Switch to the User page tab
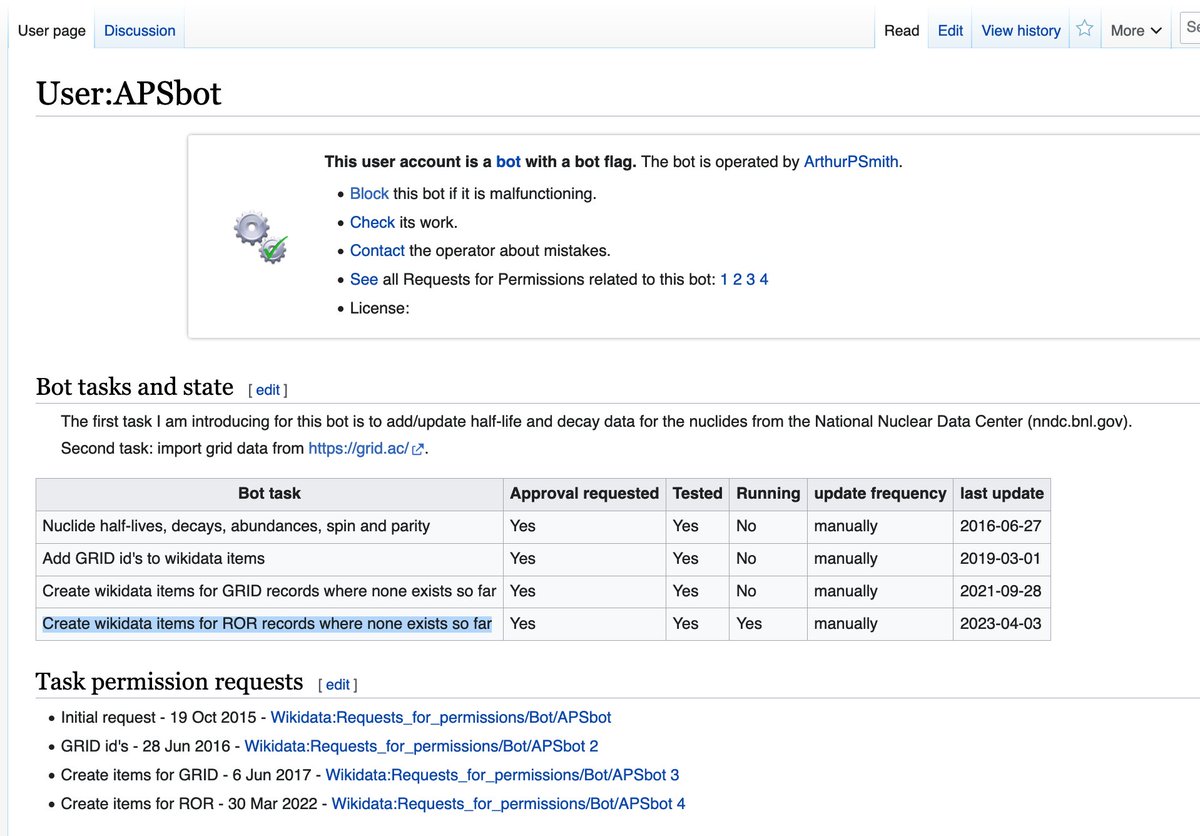The height and width of the screenshot is (836, 1200). click(x=52, y=30)
